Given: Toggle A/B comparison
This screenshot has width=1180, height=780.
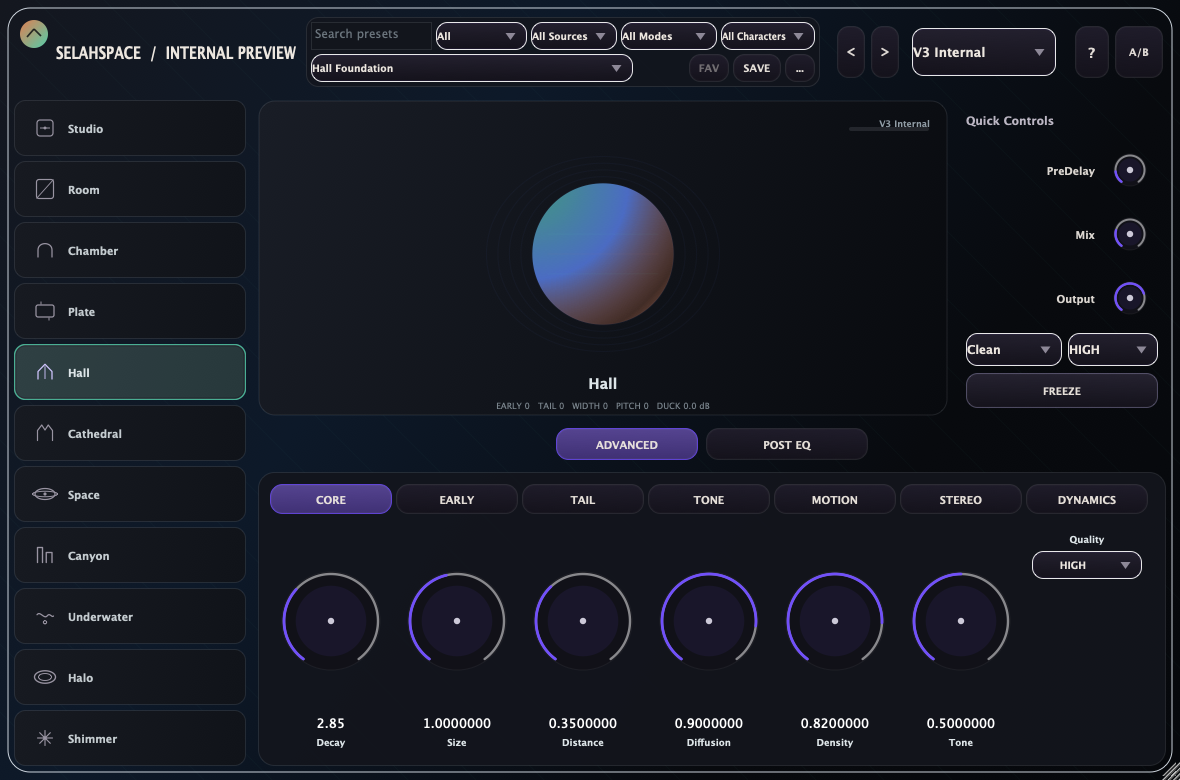Looking at the screenshot, I should 1139,52.
